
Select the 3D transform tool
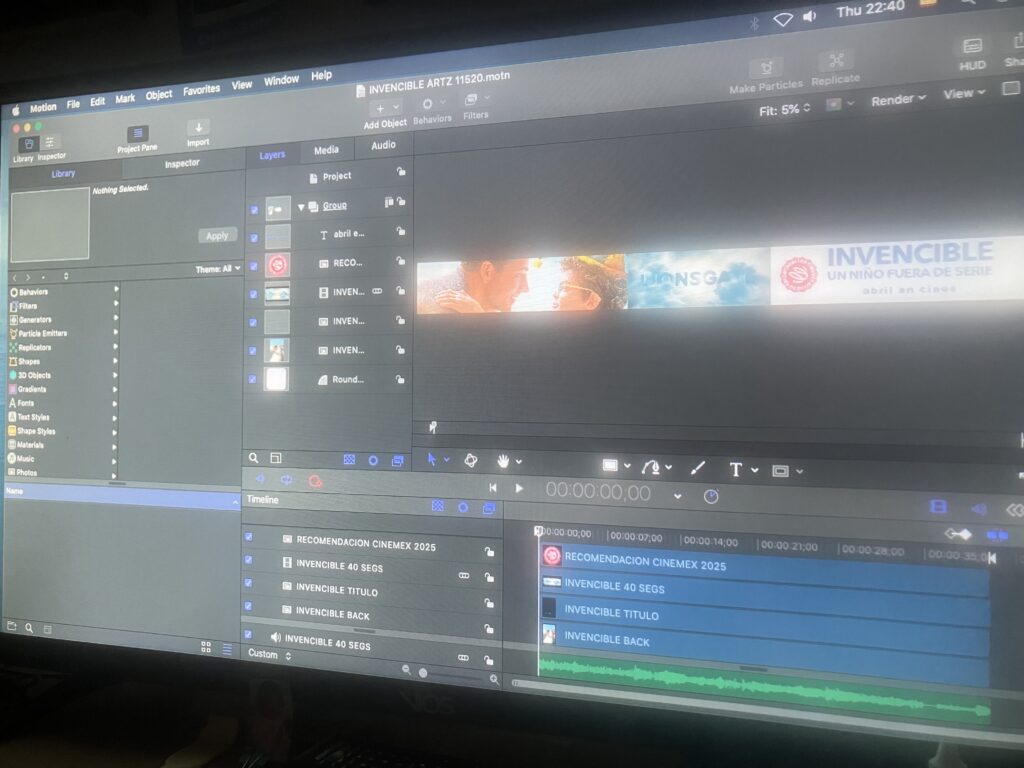tap(471, 460)
